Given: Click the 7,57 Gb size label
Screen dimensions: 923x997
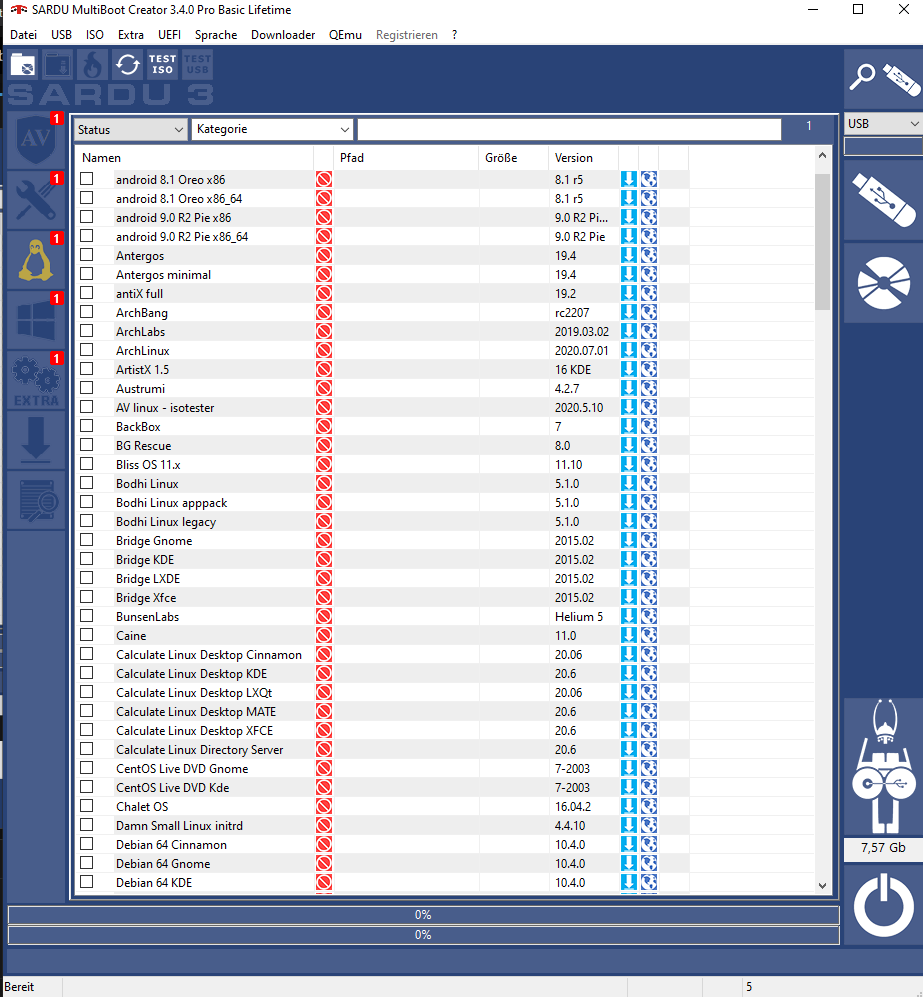Looking at the screenshot, I should click(x=884, y=848).
